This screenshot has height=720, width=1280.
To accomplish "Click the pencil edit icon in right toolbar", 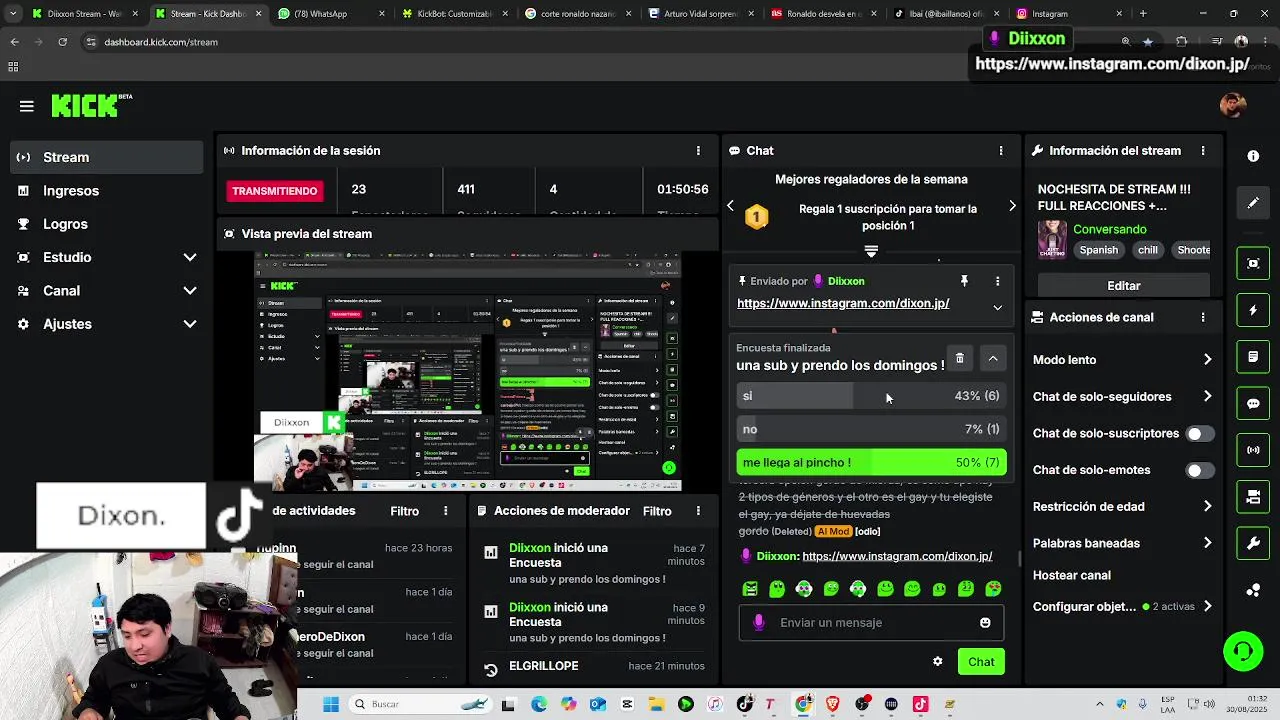I will pyautogui.click(x=1253, y=203).
